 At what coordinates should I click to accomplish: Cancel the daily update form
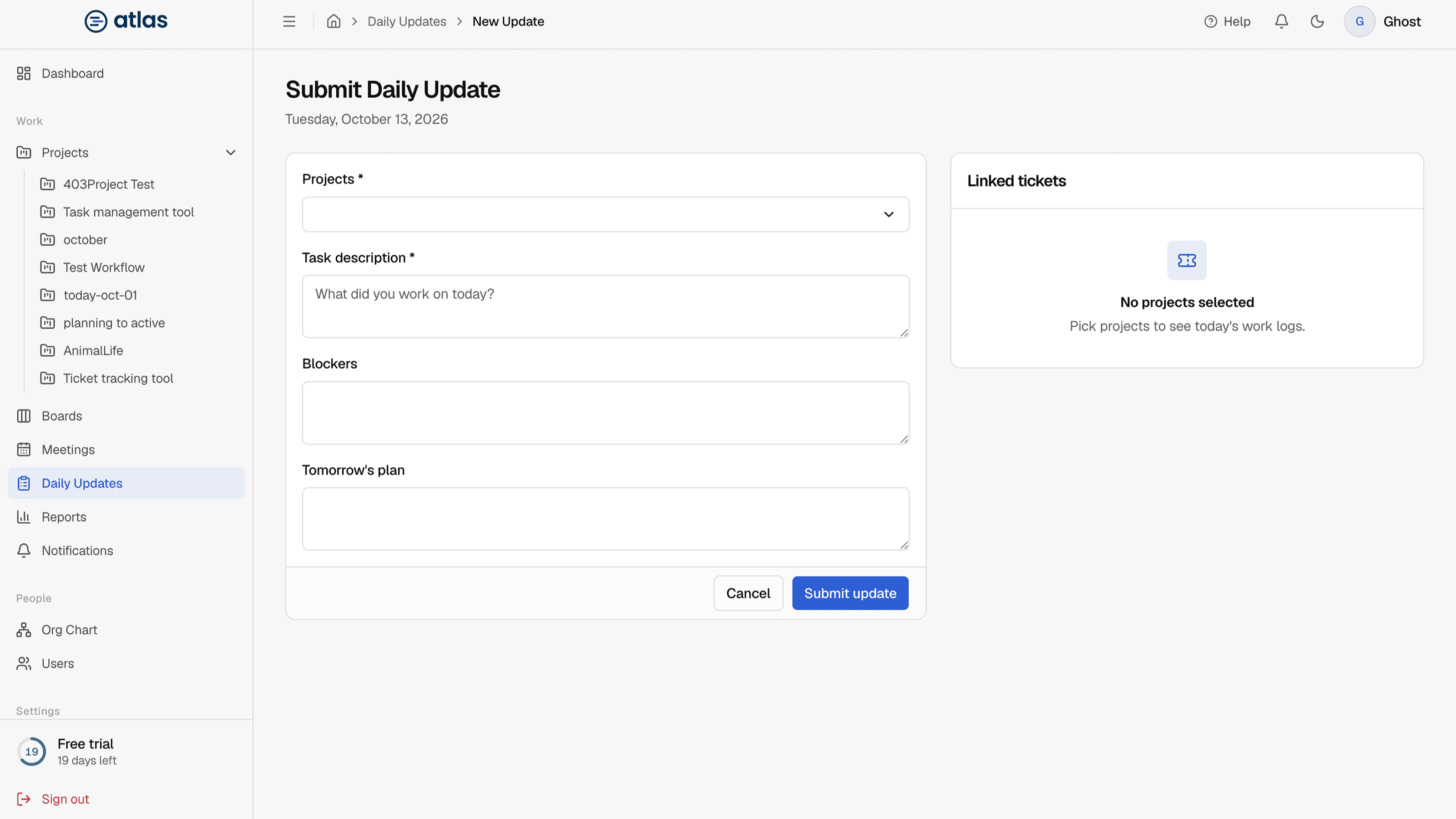click(748, 593)
